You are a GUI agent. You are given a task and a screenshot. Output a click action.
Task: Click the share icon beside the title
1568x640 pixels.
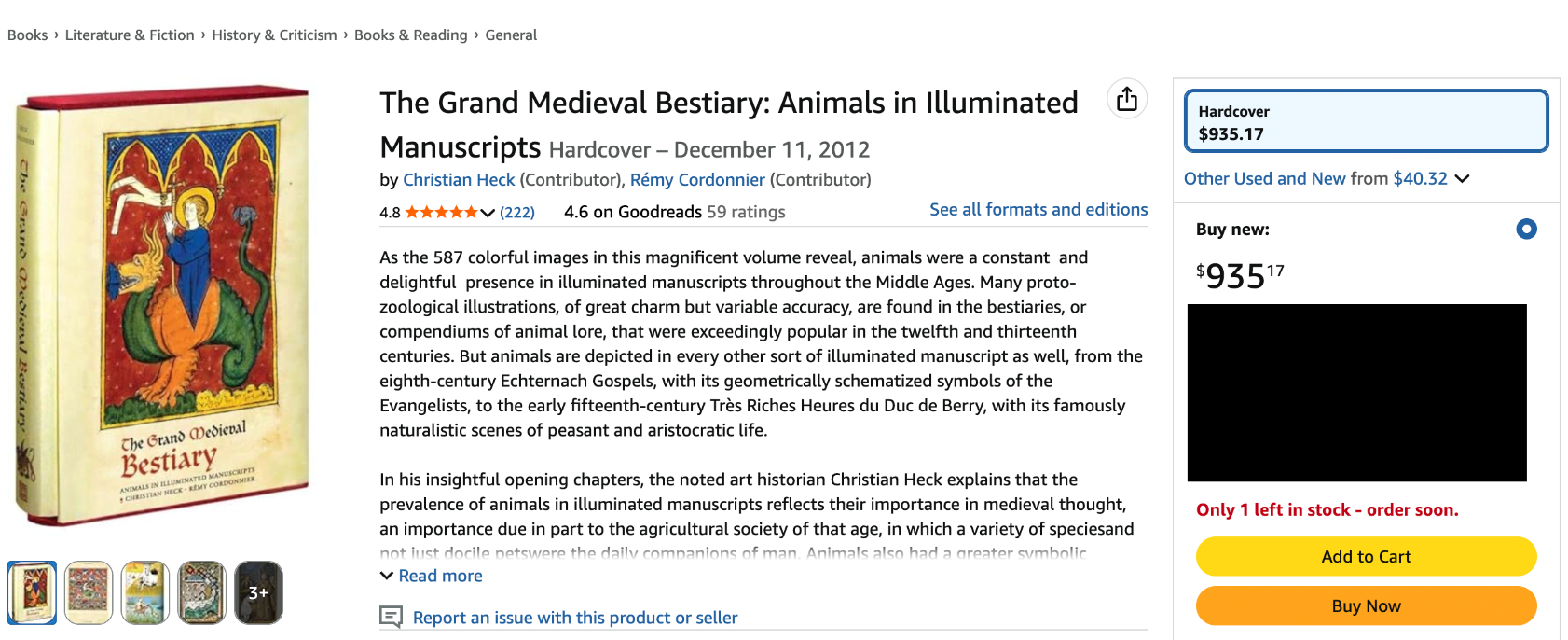click(x=1126, y=99)
